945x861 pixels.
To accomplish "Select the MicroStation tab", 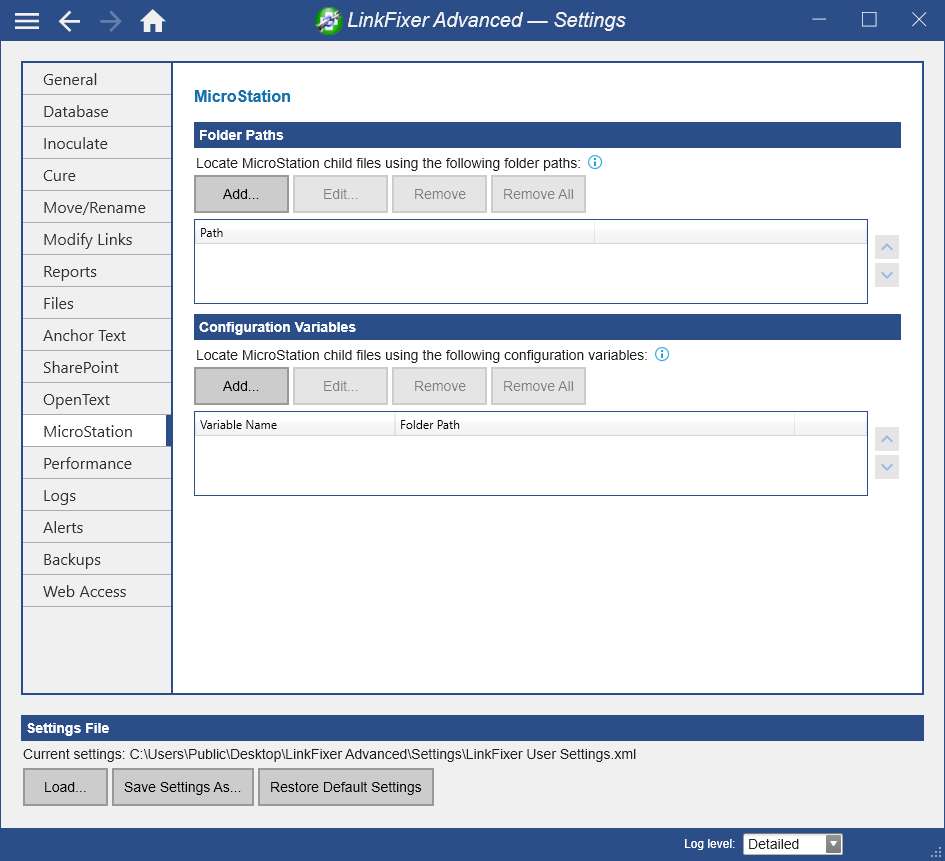I will (97, 431).
